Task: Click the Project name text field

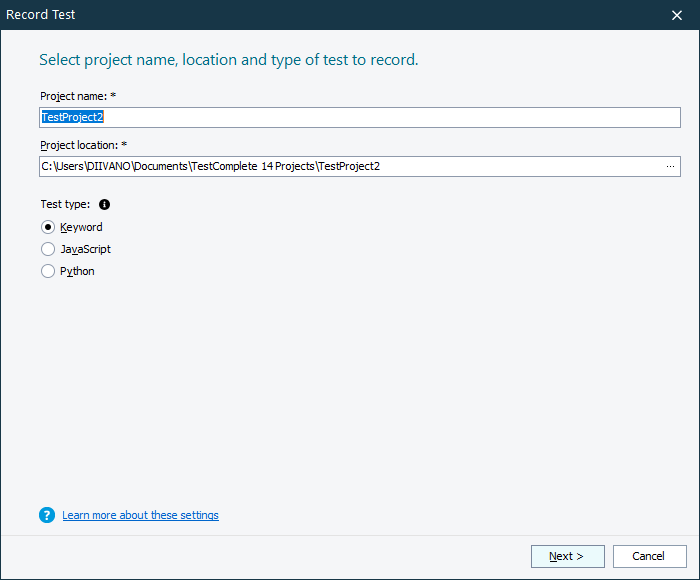Action: (360, 117)
